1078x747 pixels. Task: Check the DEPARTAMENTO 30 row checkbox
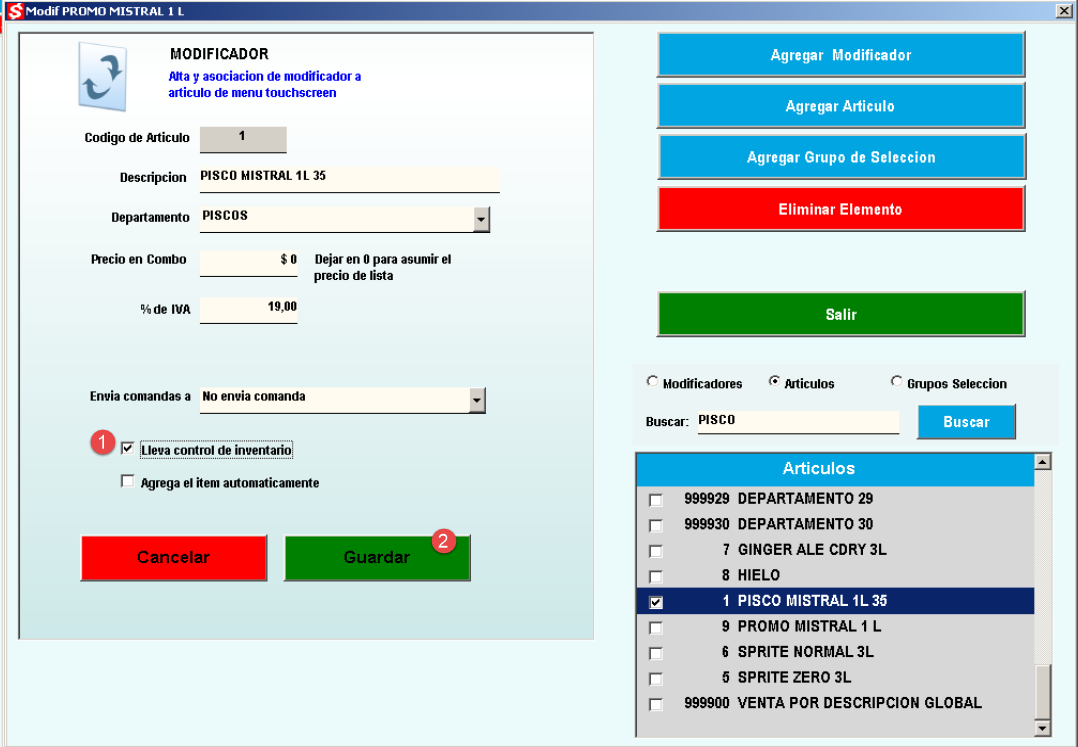(656, 525)
